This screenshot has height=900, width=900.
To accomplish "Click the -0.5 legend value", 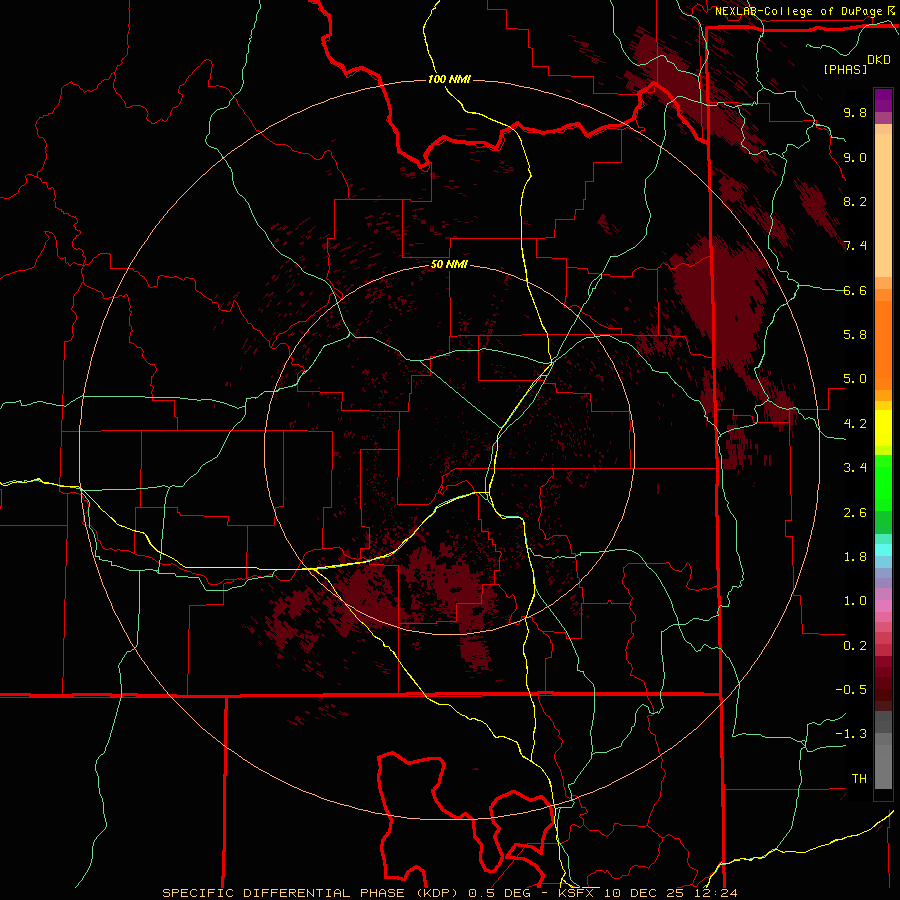I will point(851,690).
